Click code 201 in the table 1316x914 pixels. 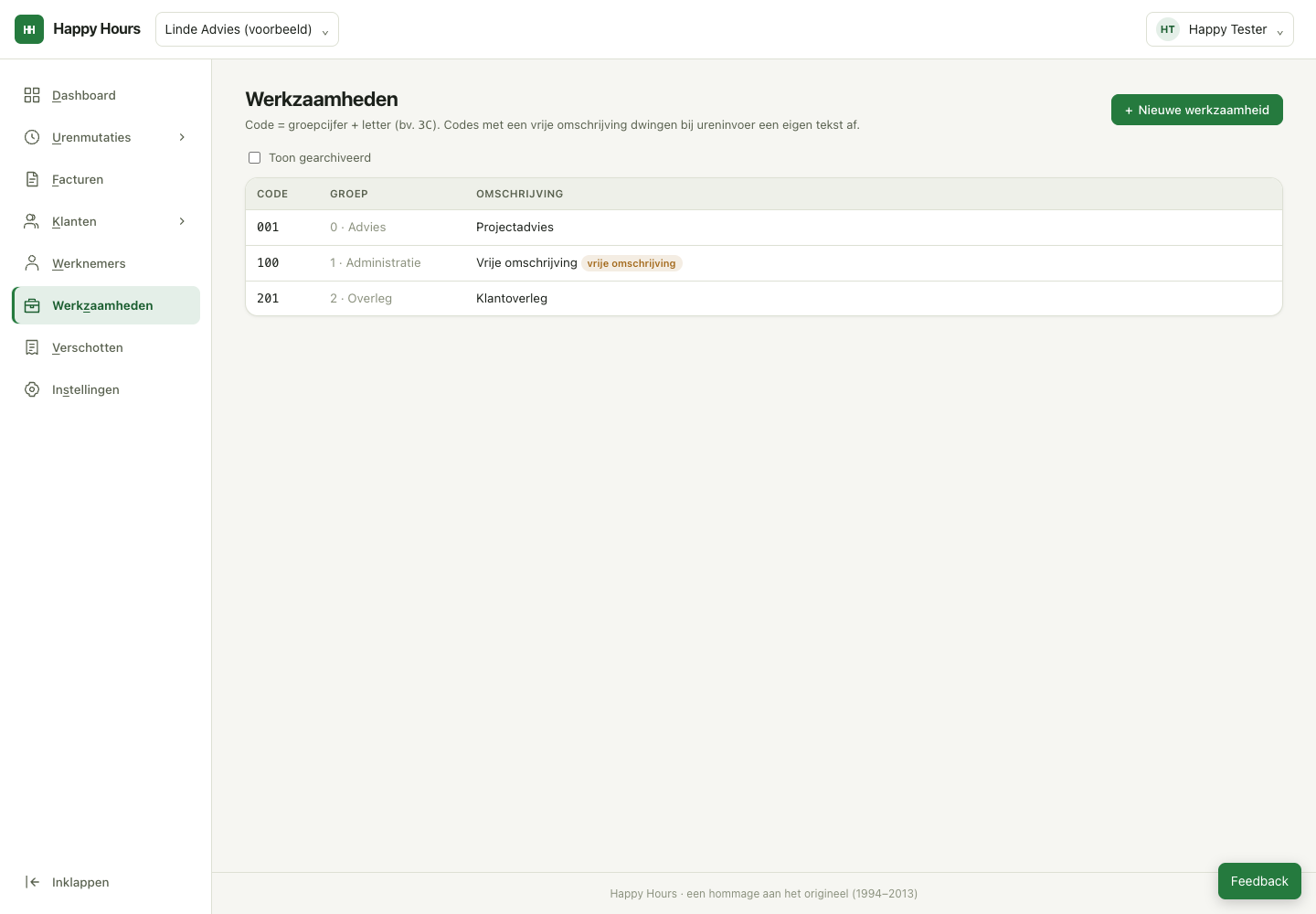268,299
